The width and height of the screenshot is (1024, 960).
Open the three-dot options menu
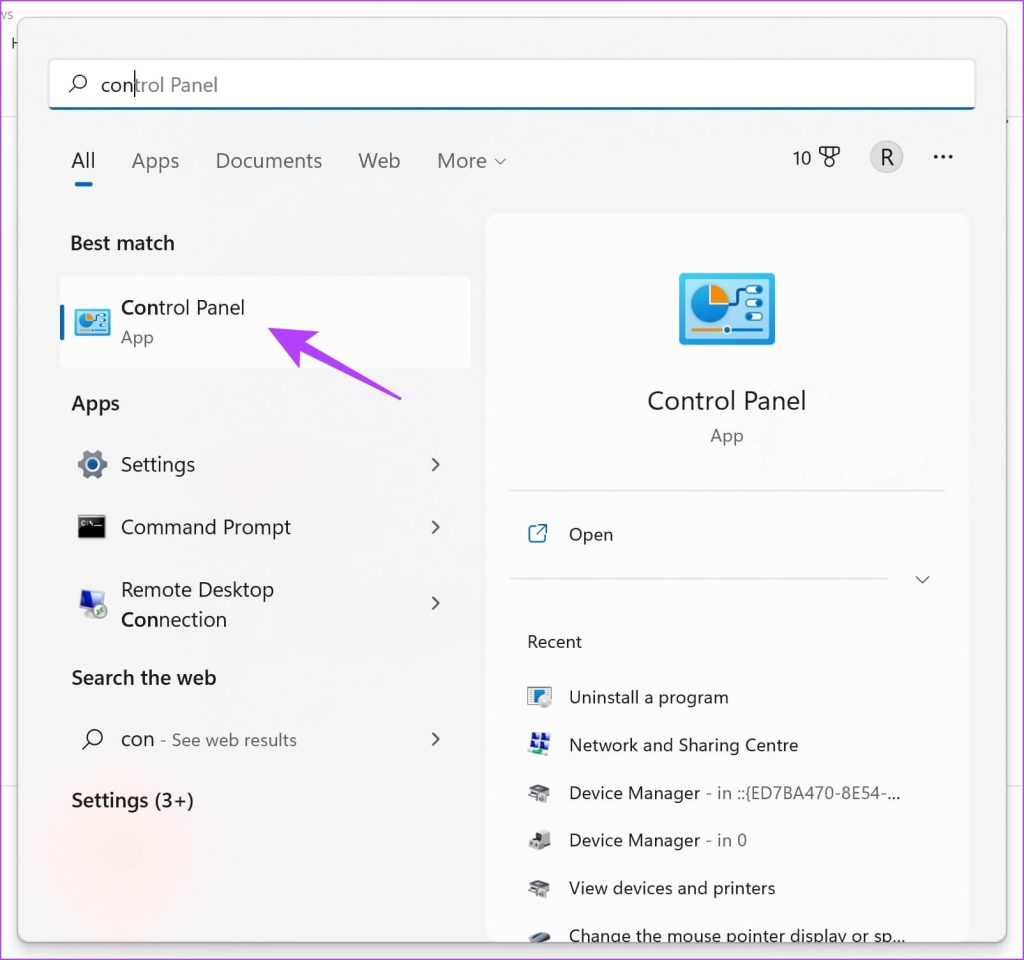pos(943,158)
